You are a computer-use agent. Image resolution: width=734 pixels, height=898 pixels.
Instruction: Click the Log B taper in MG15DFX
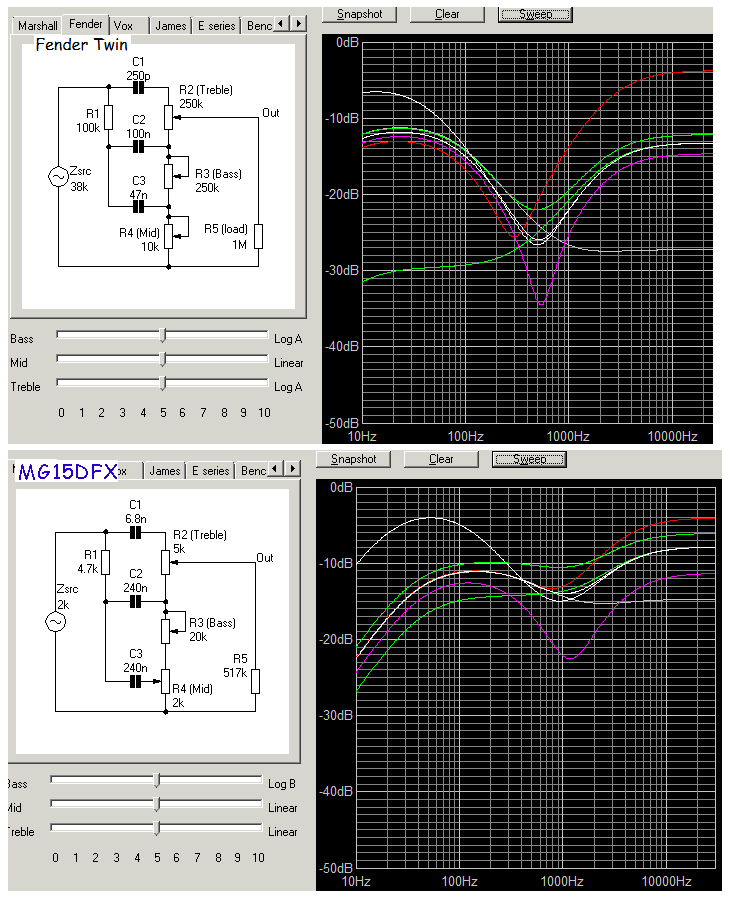coord(282,784)
